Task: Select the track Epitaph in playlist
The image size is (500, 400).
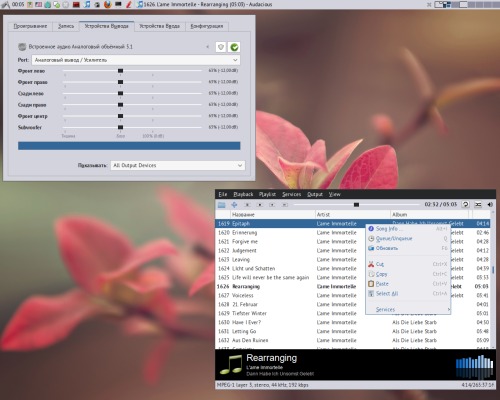Action: [x=353, y=223]
